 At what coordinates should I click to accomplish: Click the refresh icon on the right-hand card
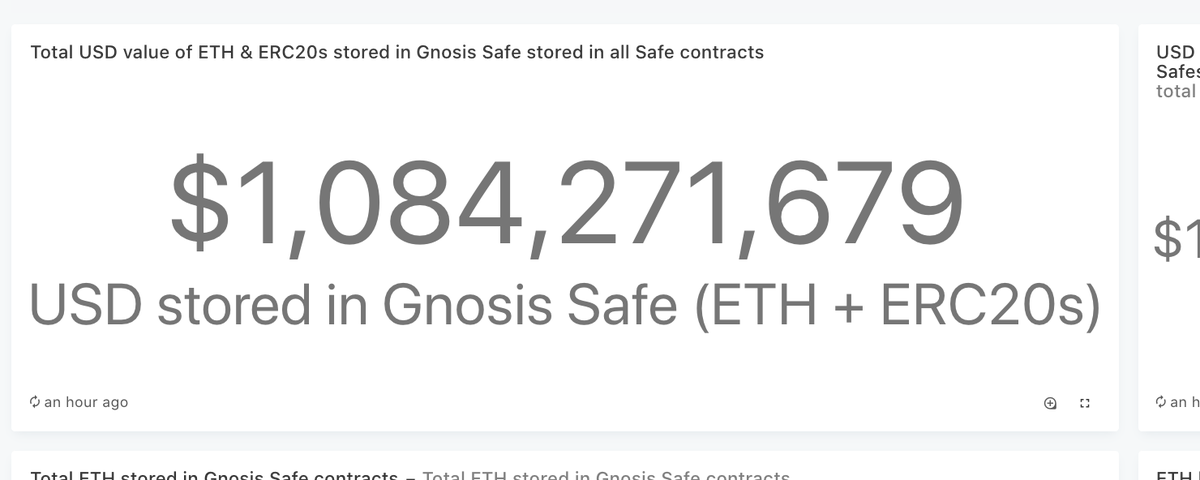click(1161, 402)
